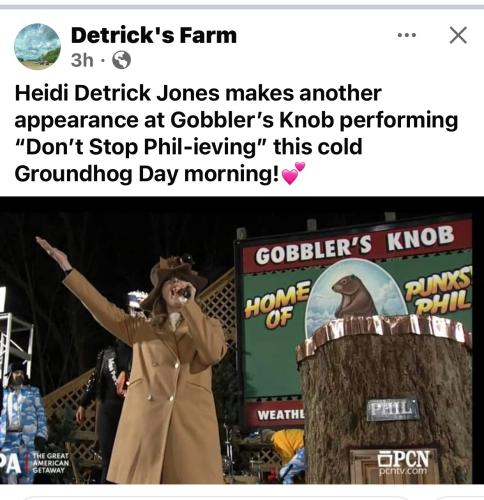Viewport: 484px width, 500px height.
Task: Hide the post with the X button
Action: pyautogui.click(x=458, y=35)
